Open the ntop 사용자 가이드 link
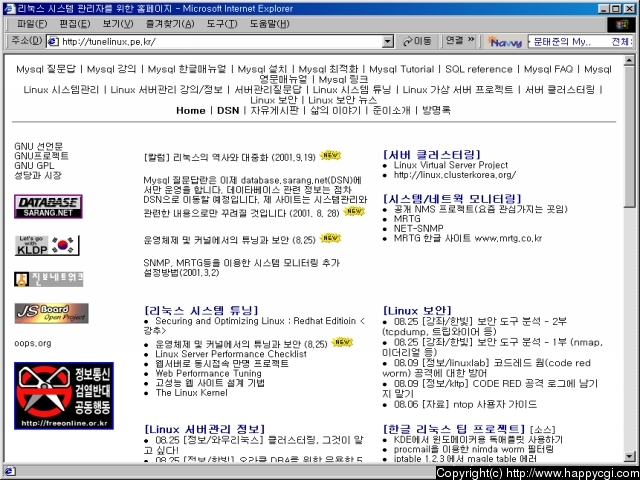This screenshot has height=480, width=640. click(x=465, y=404)
